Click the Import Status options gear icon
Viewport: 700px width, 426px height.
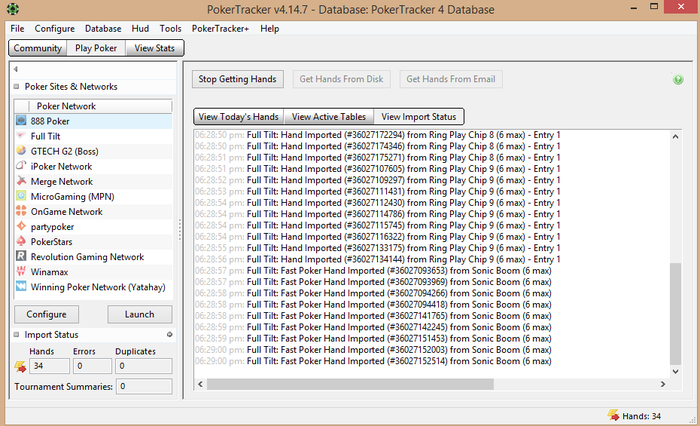click(x=170, y=334)
